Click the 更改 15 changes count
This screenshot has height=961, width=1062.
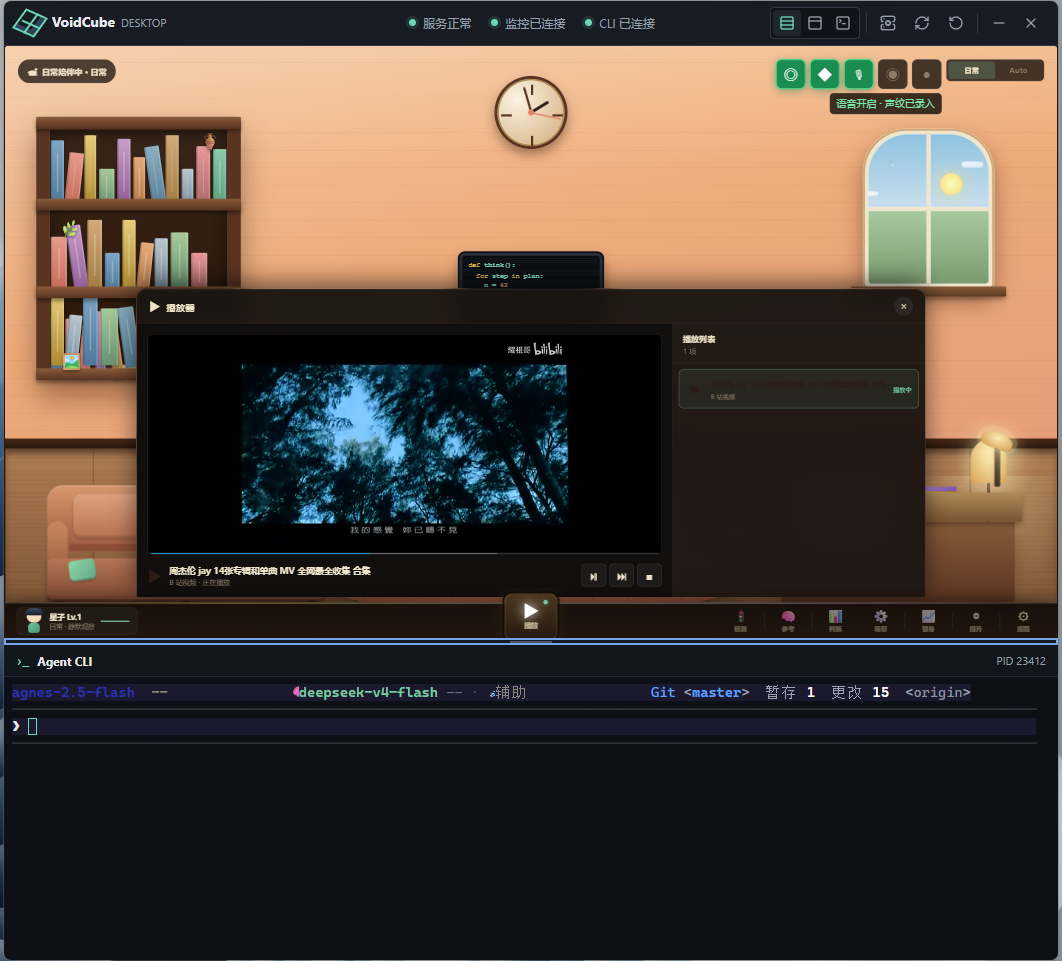point(859,692)
